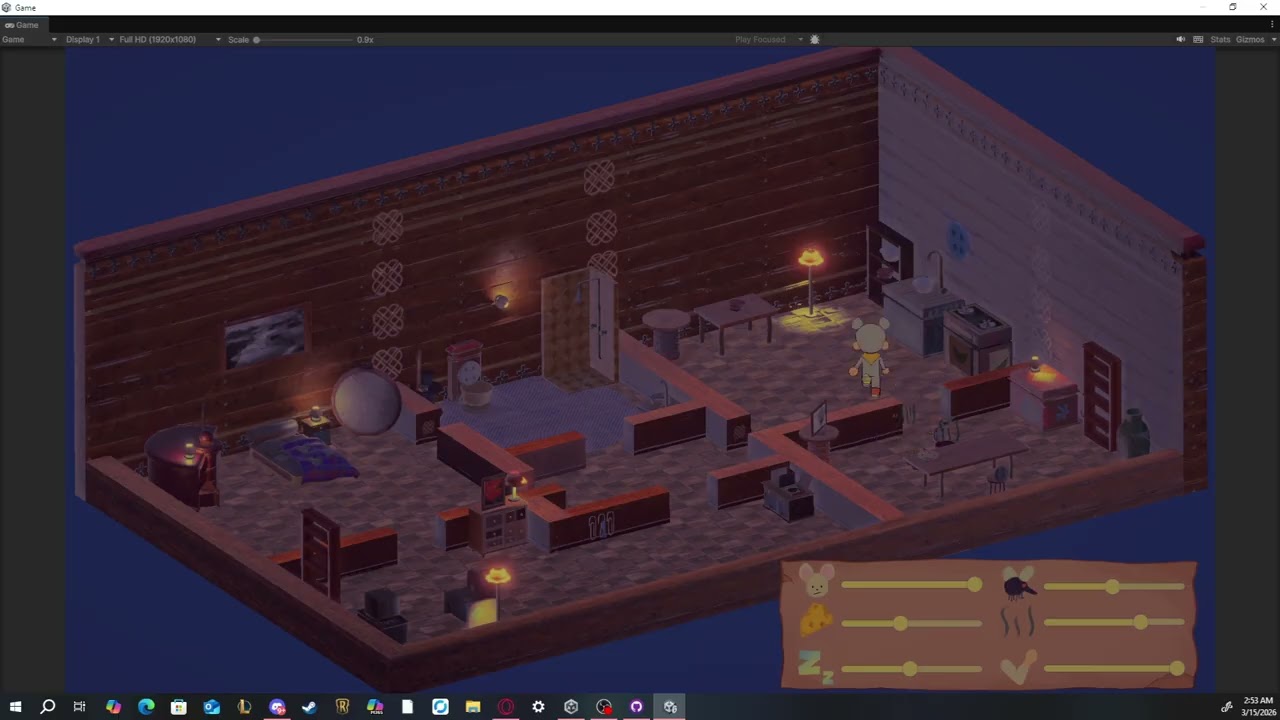Click the smell lines slider handle
The image size is (1280, 720).
1141,622
